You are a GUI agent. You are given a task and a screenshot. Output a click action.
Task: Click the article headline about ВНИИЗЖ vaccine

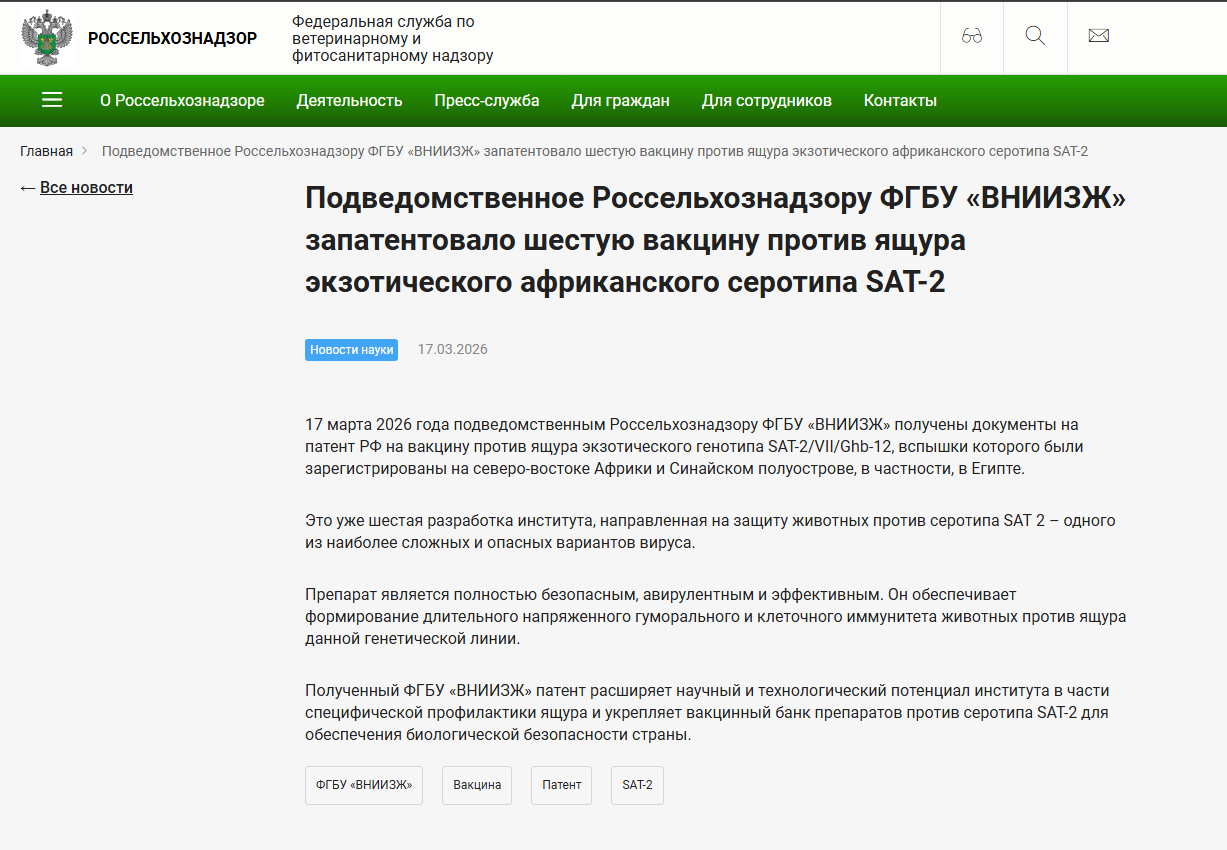click(x=715, y=240)
